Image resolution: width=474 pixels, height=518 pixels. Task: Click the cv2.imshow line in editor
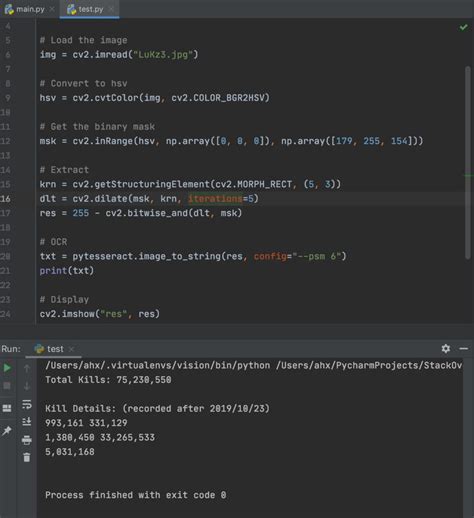click(x=100, y=314)
